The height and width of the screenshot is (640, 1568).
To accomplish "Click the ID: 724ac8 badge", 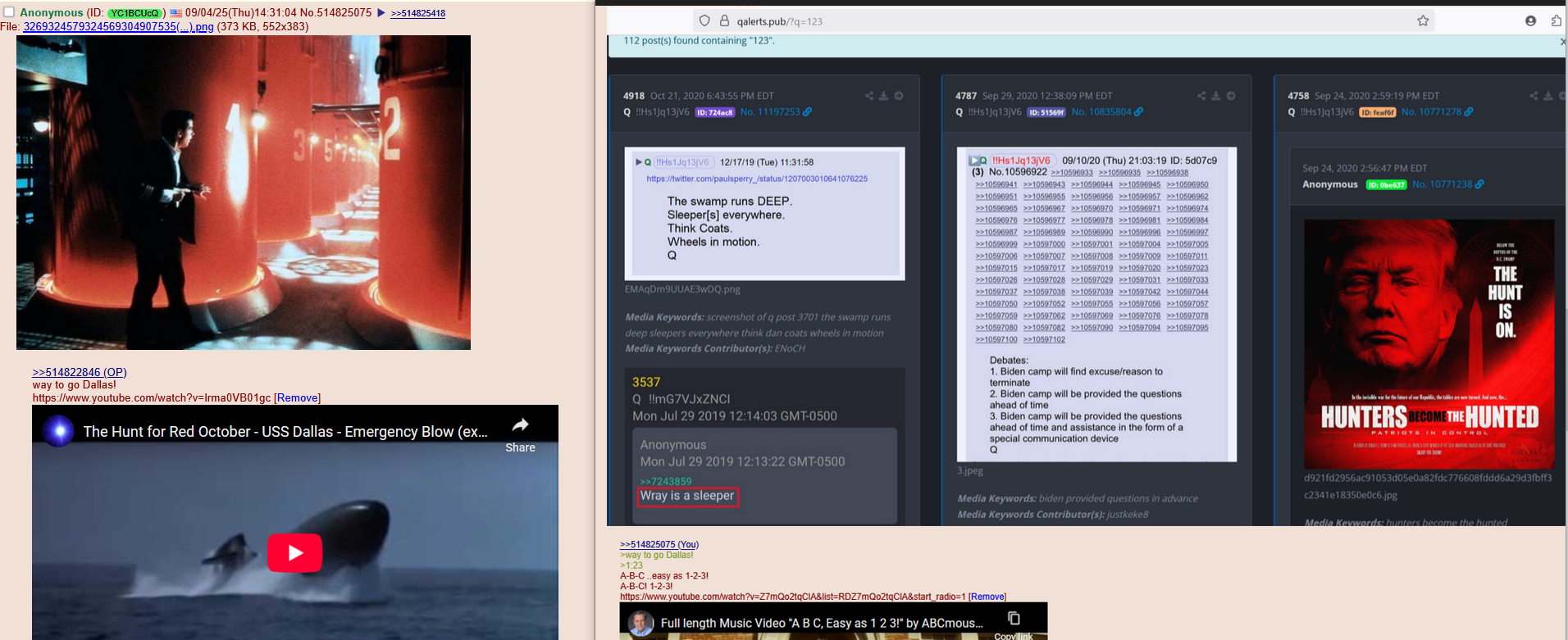I will coord(715,112).
